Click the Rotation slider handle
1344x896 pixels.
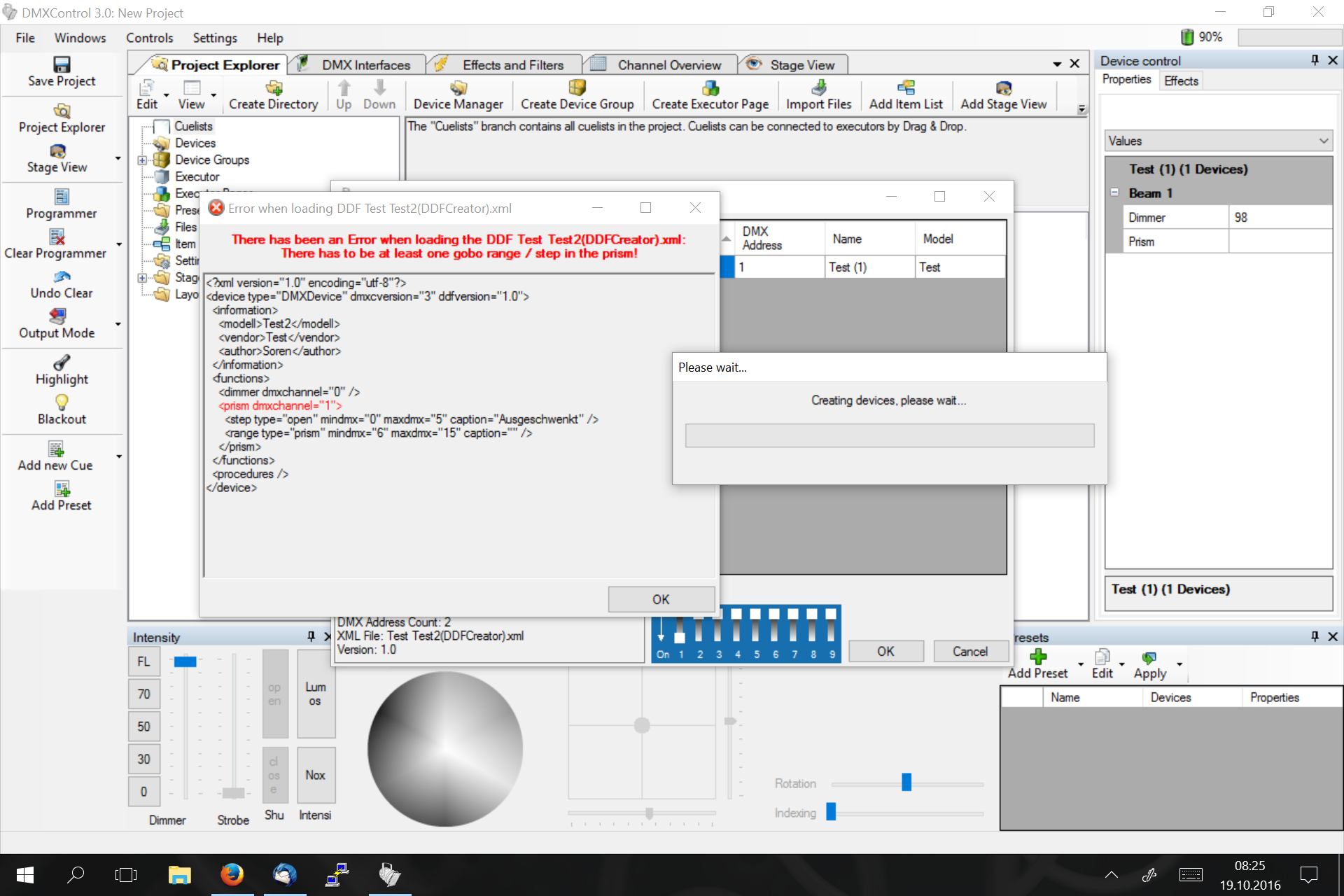906,783
